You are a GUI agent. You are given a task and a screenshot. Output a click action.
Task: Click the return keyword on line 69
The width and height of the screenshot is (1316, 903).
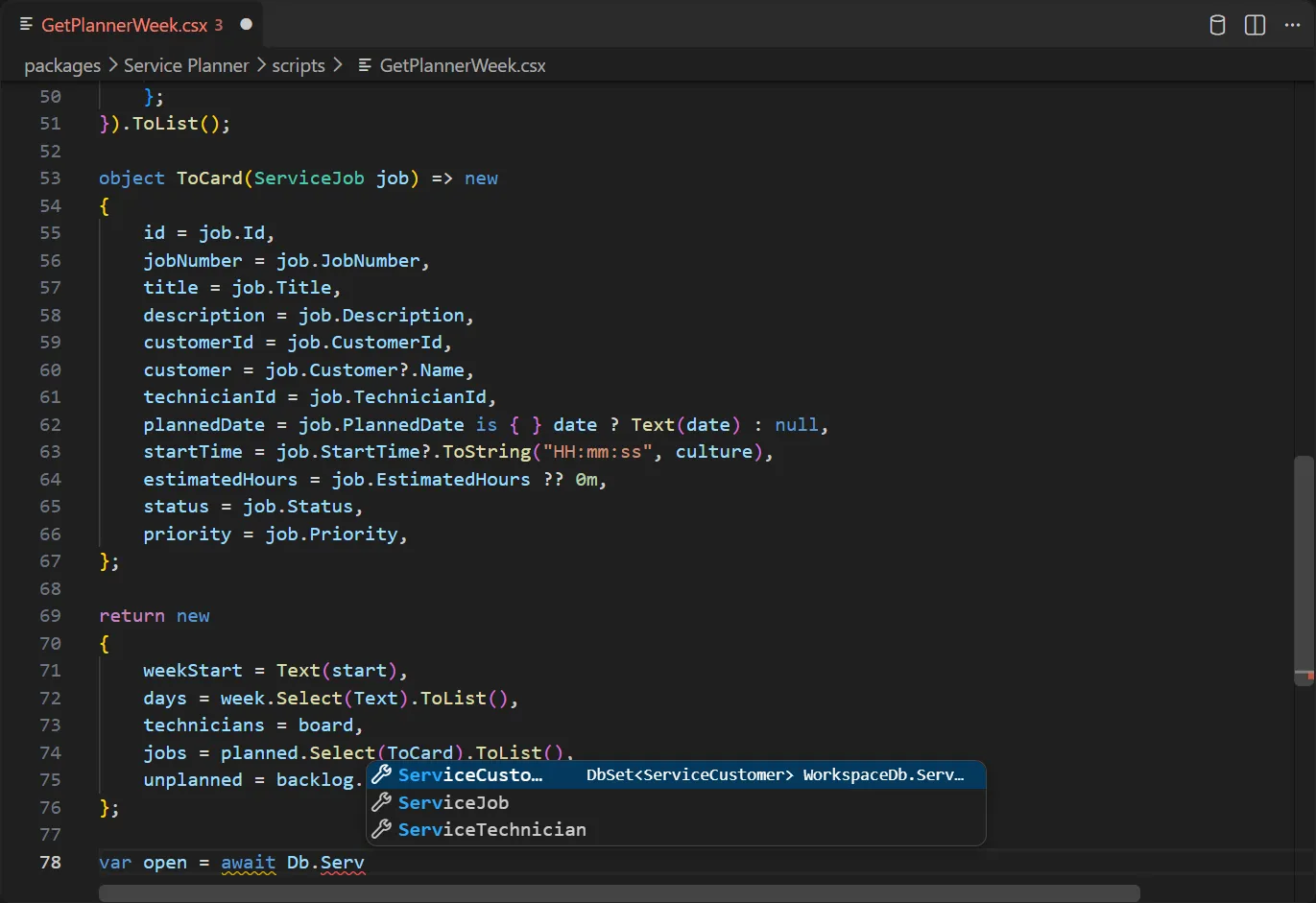[132, 616]
